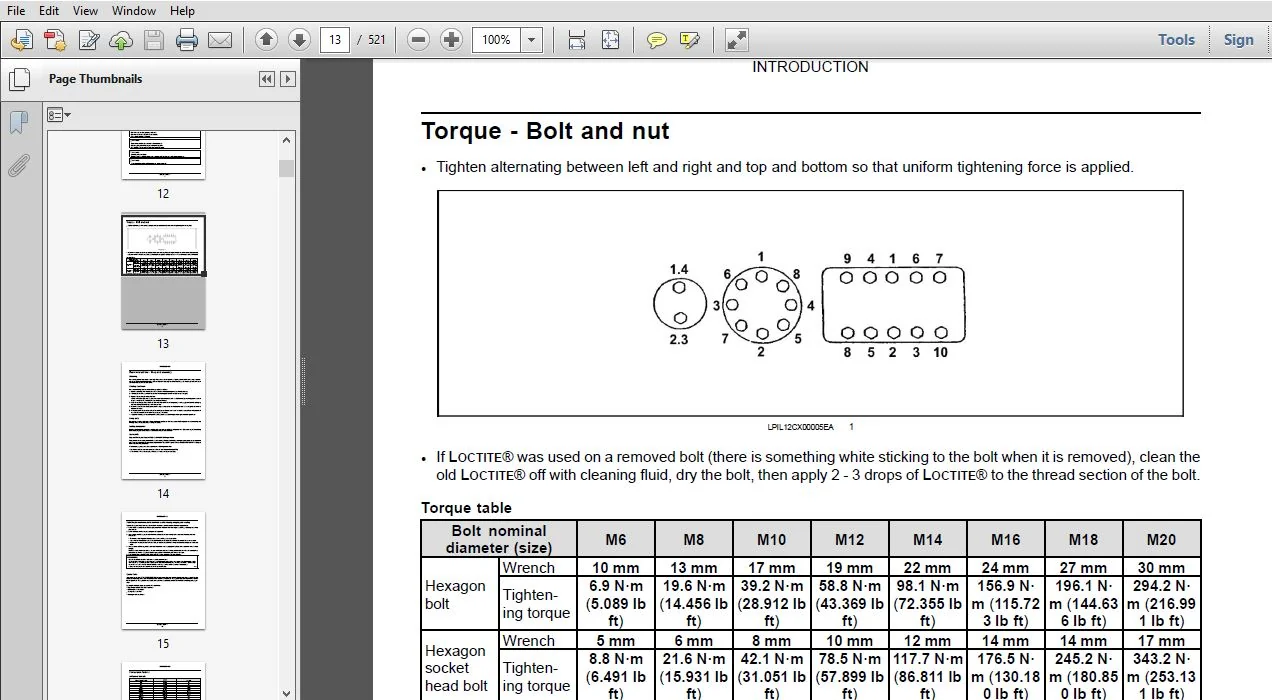Click the Print file icon

[187, 40]
